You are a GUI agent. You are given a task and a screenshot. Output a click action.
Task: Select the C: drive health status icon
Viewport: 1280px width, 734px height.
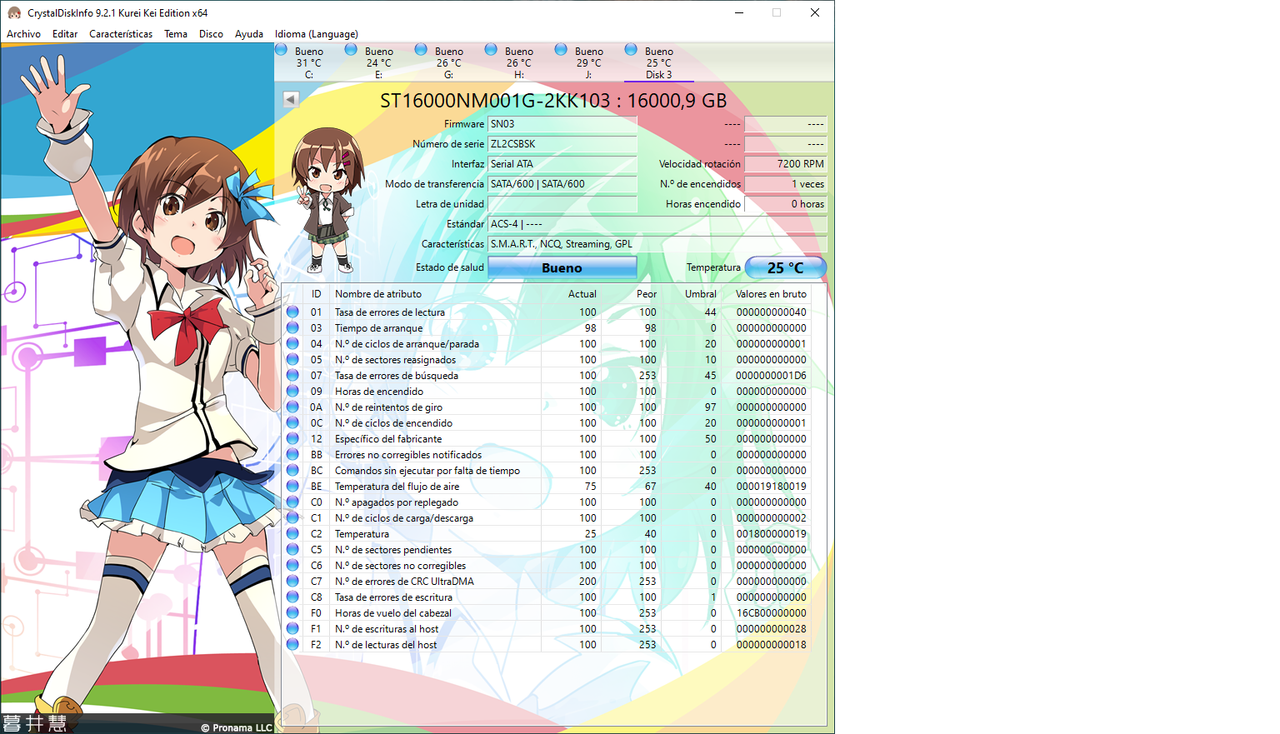coord(281,50)
